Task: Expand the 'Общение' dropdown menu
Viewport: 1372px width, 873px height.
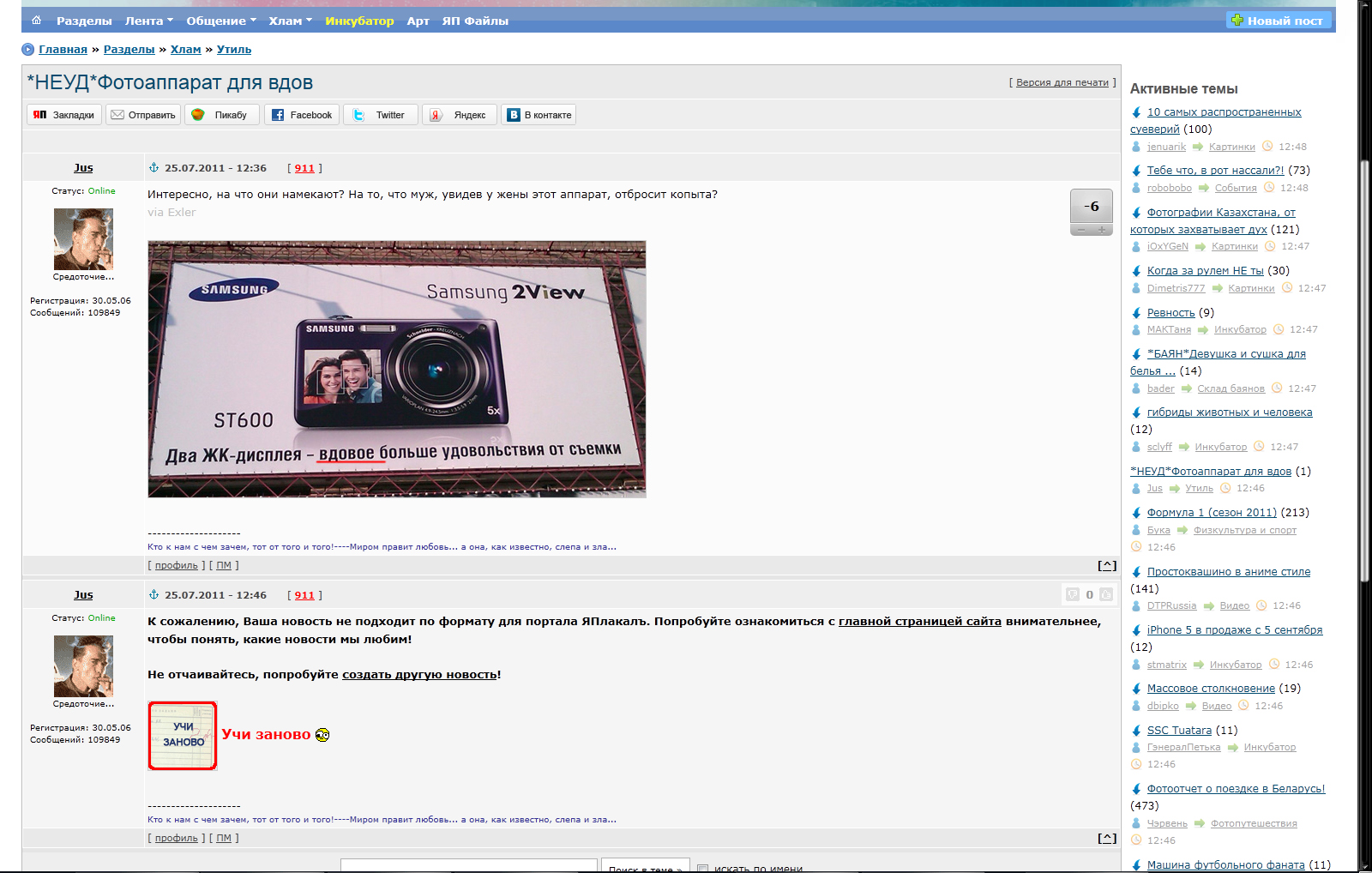Action: point(221,21)
